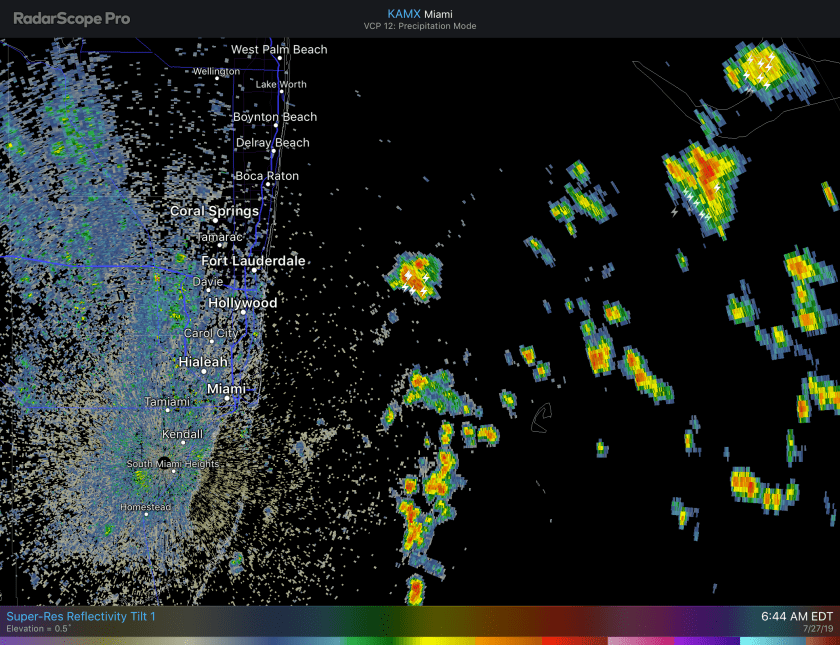Tap VCP 12 Precipitation Mode text
Screen dimensions: 840x645
coord(419,26)
